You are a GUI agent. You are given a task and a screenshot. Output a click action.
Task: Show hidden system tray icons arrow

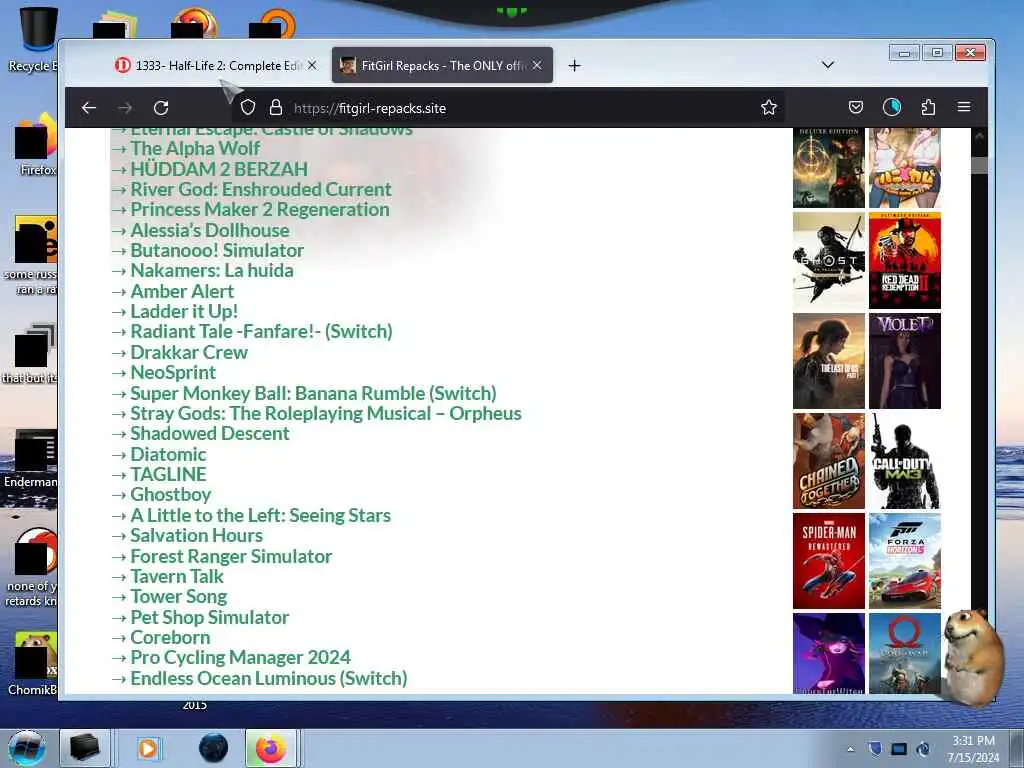[x=850, y=749]
